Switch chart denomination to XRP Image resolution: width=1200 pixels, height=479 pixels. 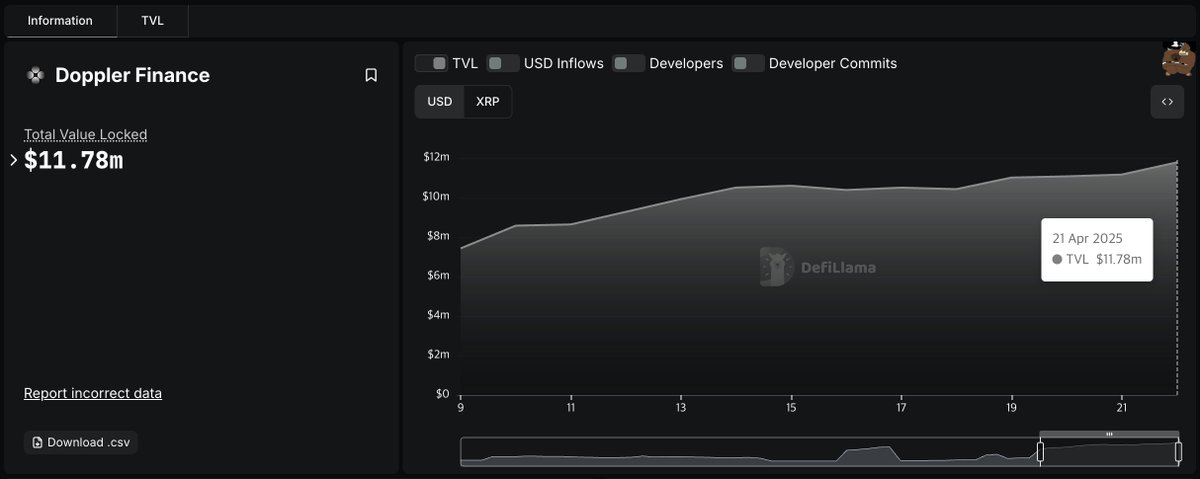pos(488,102)
